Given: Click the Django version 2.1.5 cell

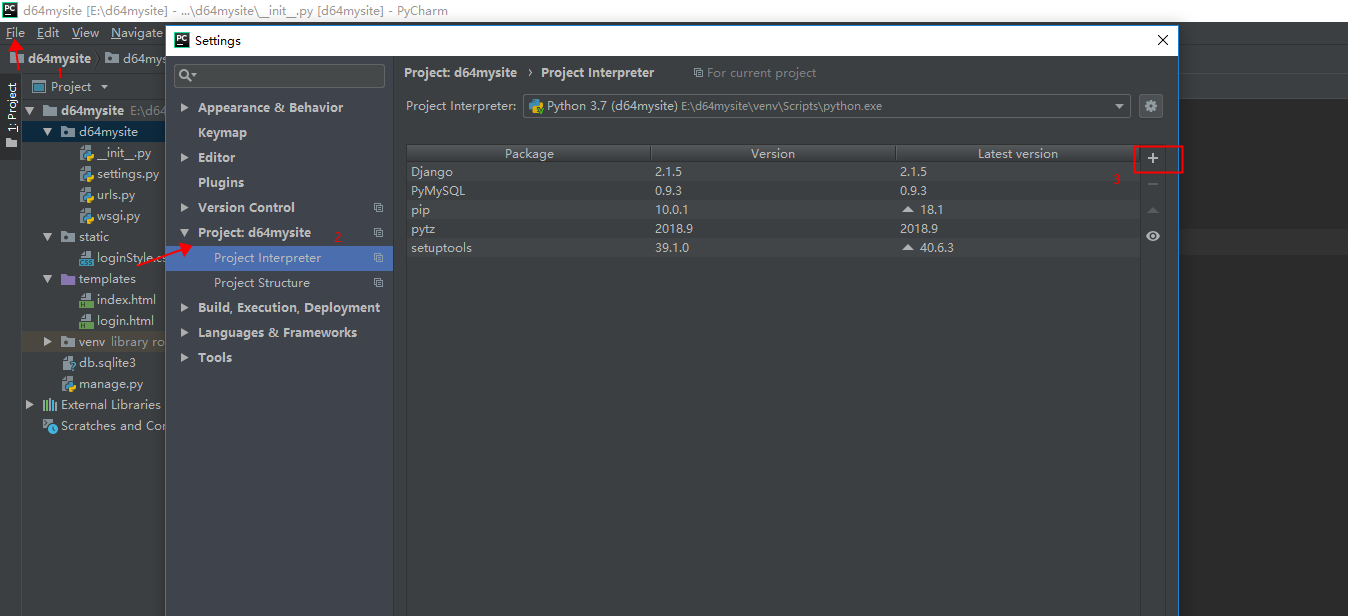Looking at the screenshot, I should click(773, 172).
